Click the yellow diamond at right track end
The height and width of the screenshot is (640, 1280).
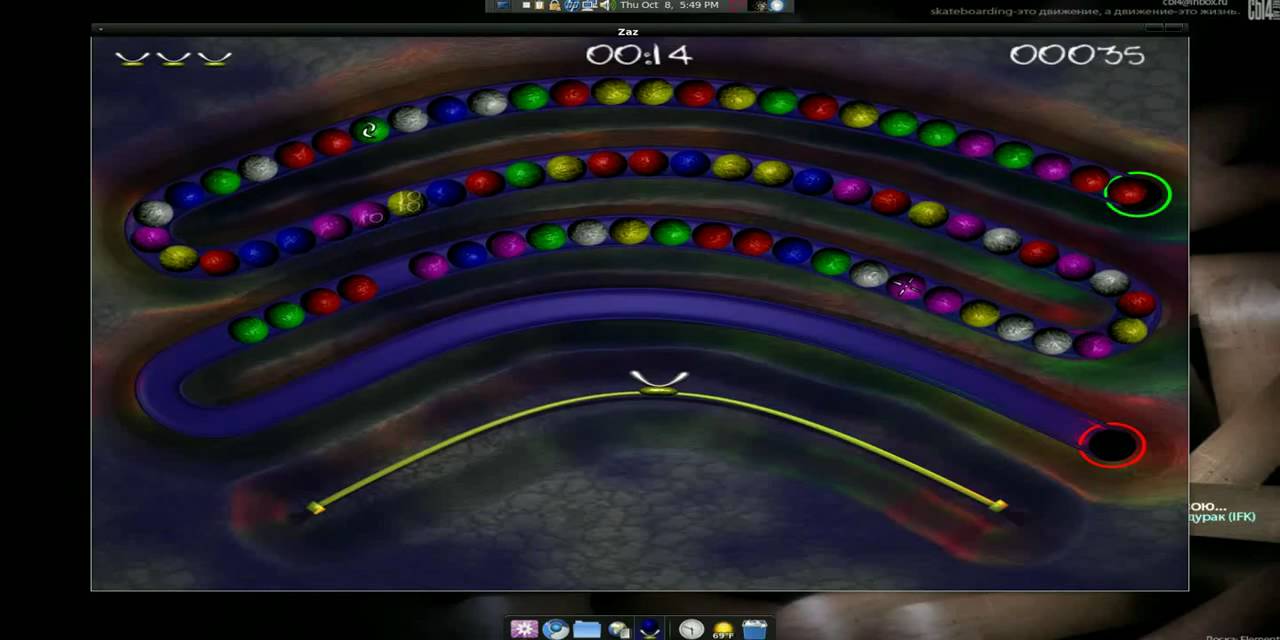tap(998, 505)
